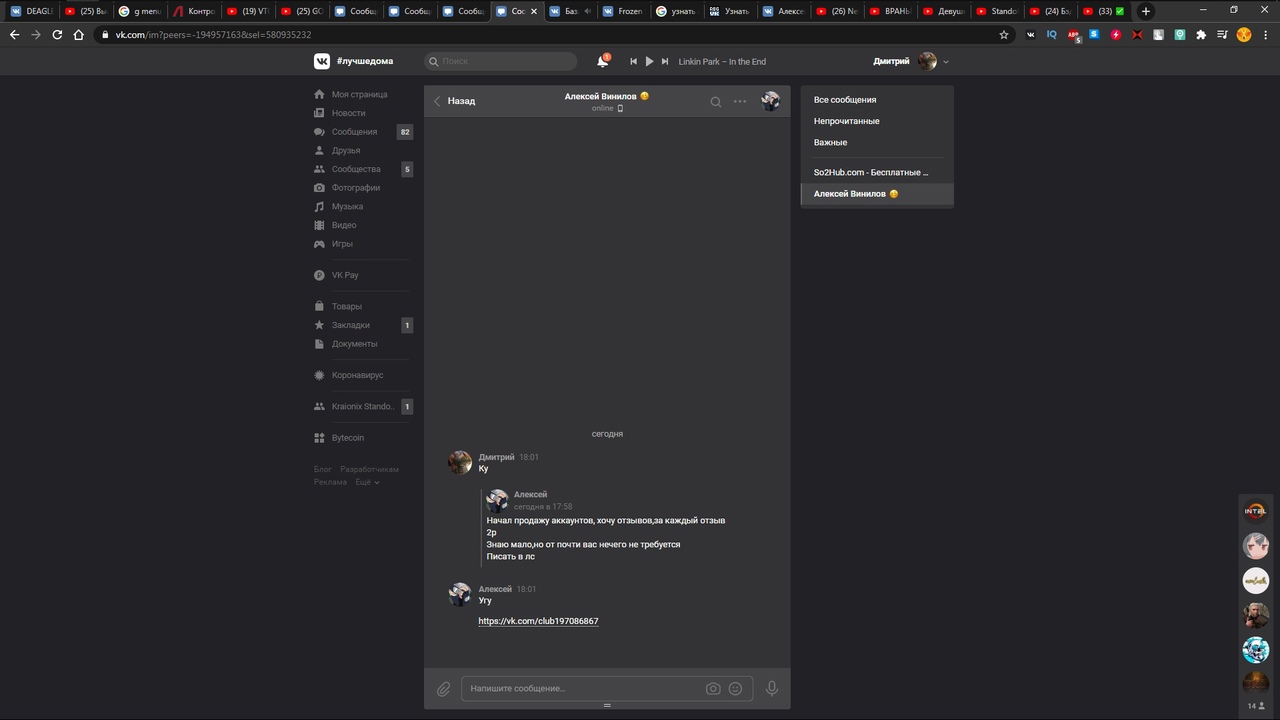Click the message input field
The image size is (1280, 720).
(x=580, y=689)
